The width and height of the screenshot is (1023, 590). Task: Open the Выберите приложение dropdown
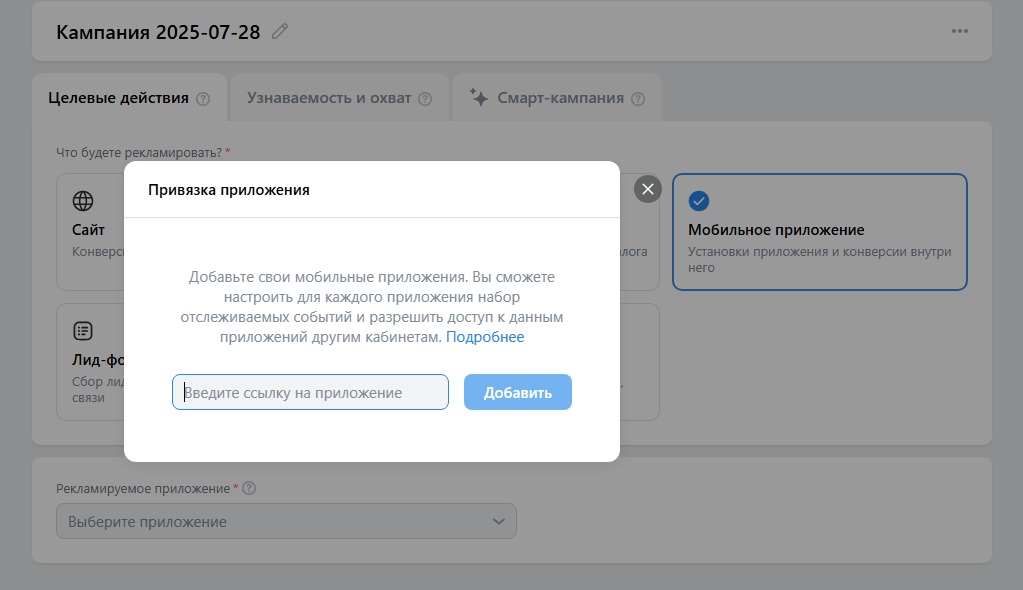tap(286, 521)
